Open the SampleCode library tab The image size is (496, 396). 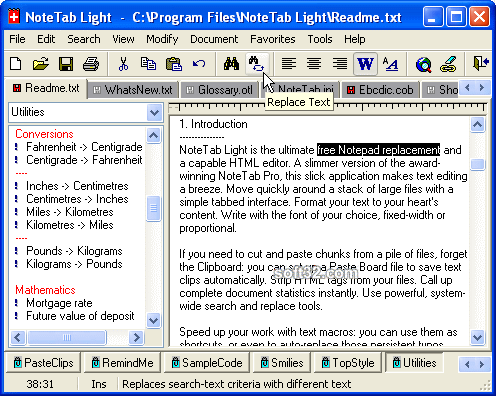tap(207, 363)
